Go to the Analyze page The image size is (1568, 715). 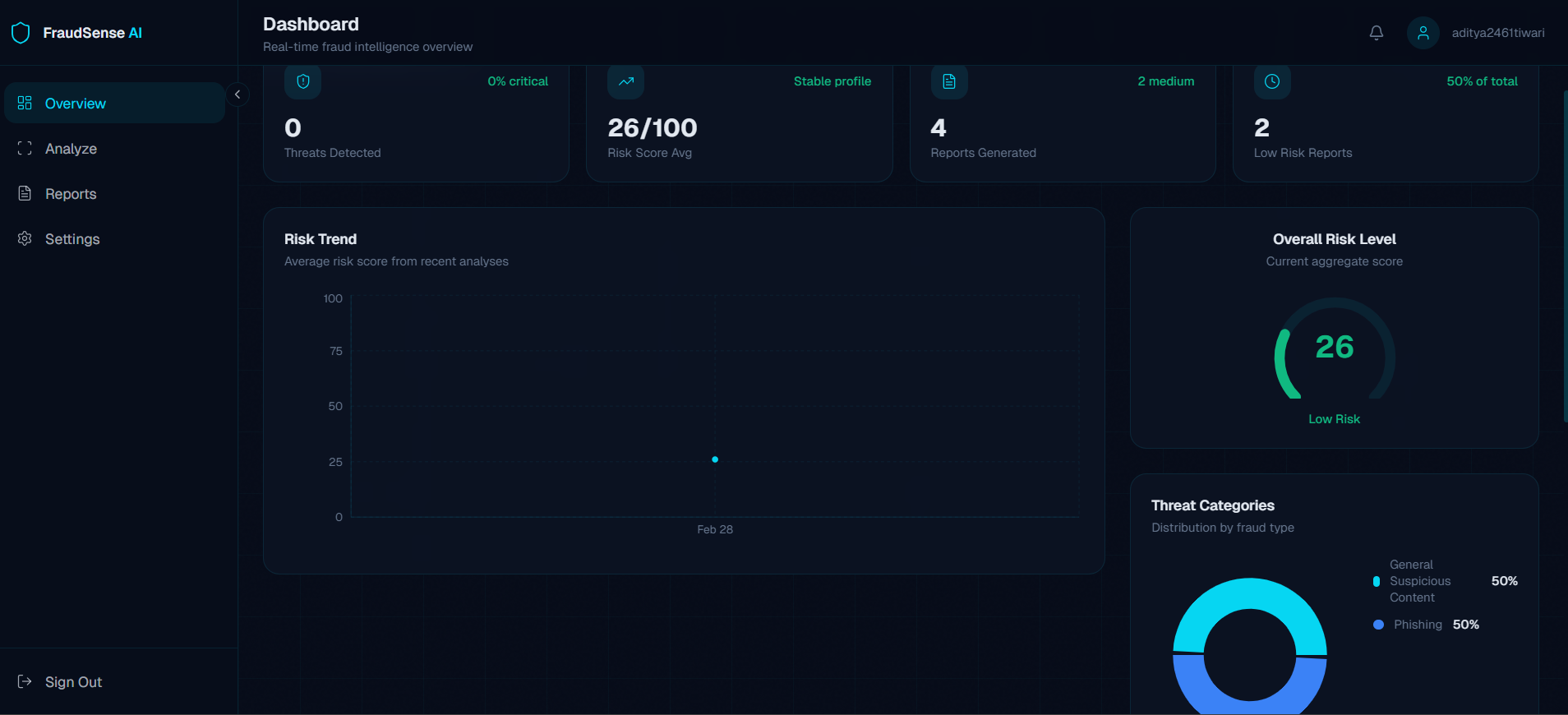click(x=115, y=149)
